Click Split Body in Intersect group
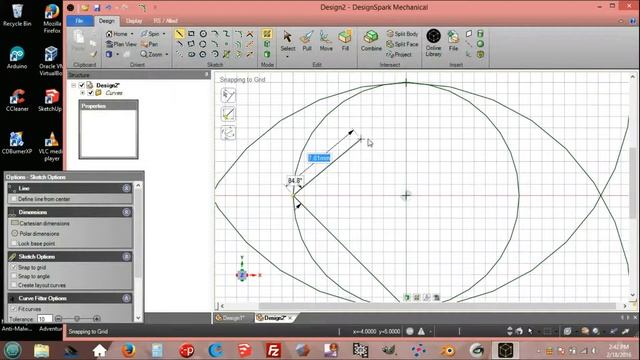Image resolution: width=640 pixels, height=360 pixels. tap(402, 34)
